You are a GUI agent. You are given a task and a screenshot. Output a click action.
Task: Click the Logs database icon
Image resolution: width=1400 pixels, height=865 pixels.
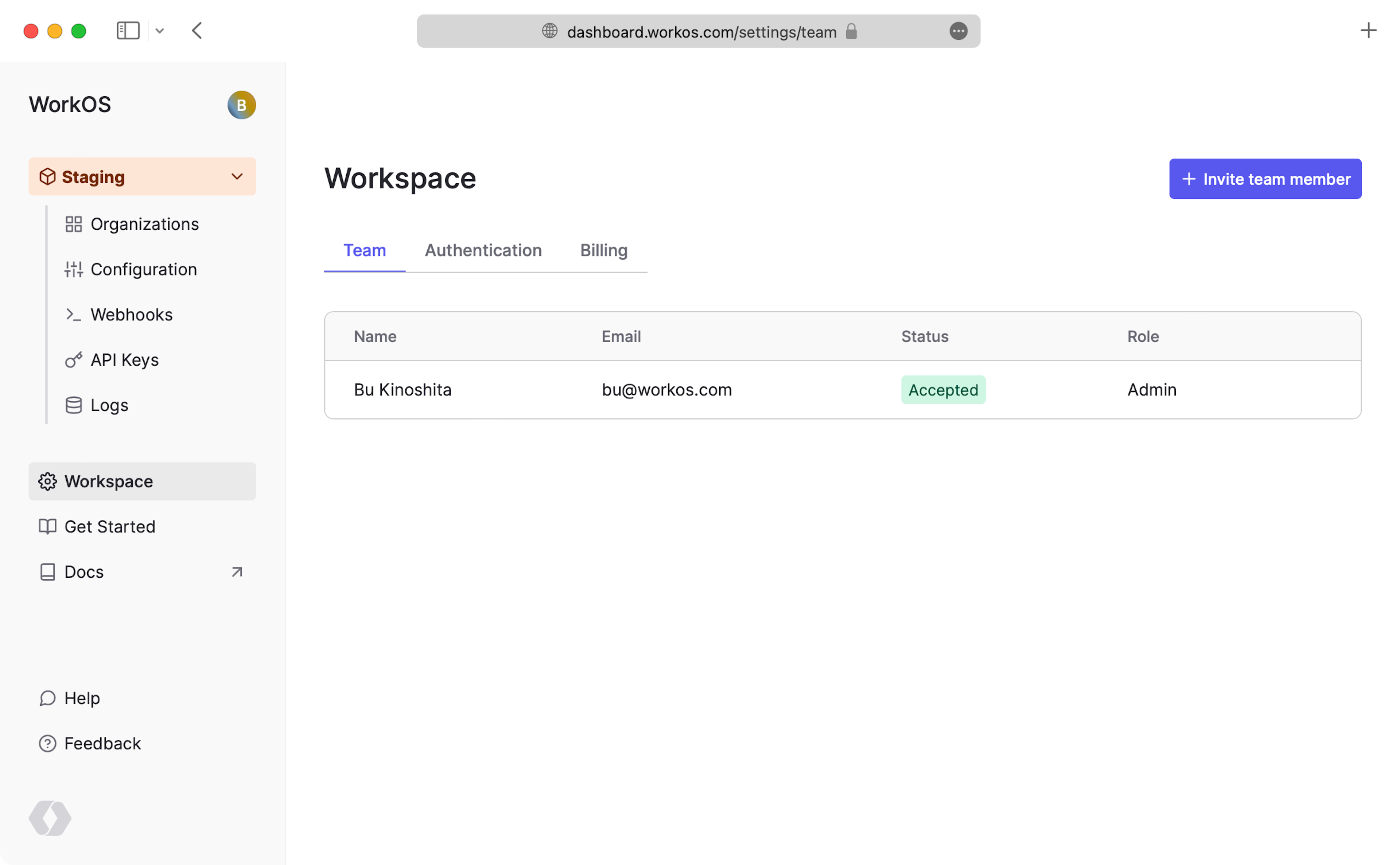pyautogui.click(x=74, y=405)
